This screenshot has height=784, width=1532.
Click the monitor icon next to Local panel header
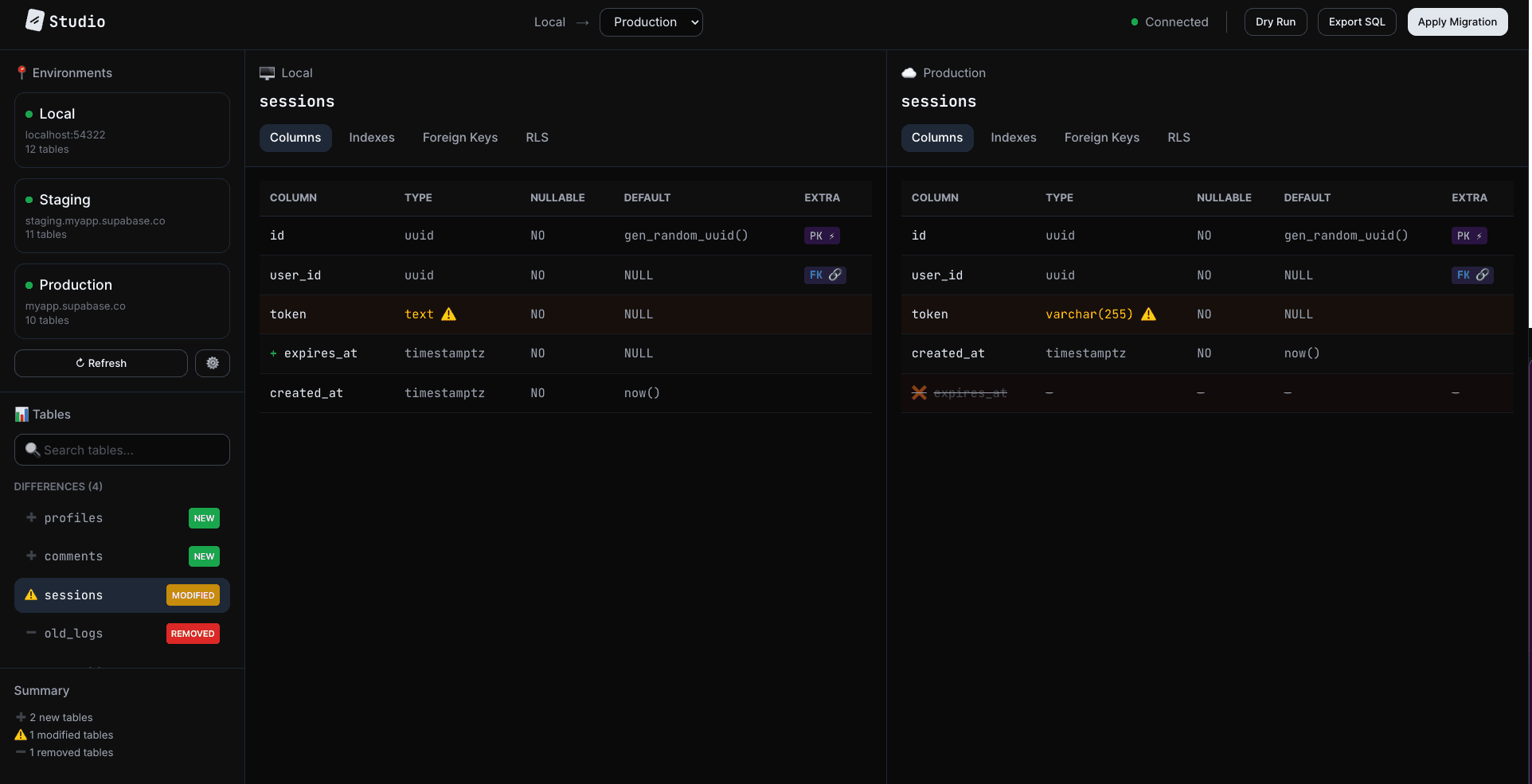click(x=267, y=72)
